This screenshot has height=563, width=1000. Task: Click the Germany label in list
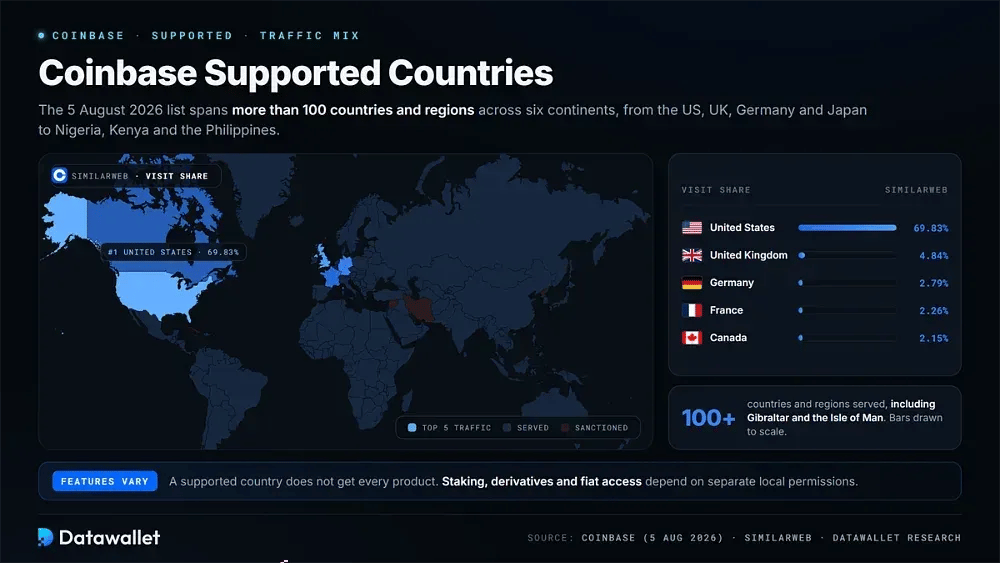coord(732,282)
